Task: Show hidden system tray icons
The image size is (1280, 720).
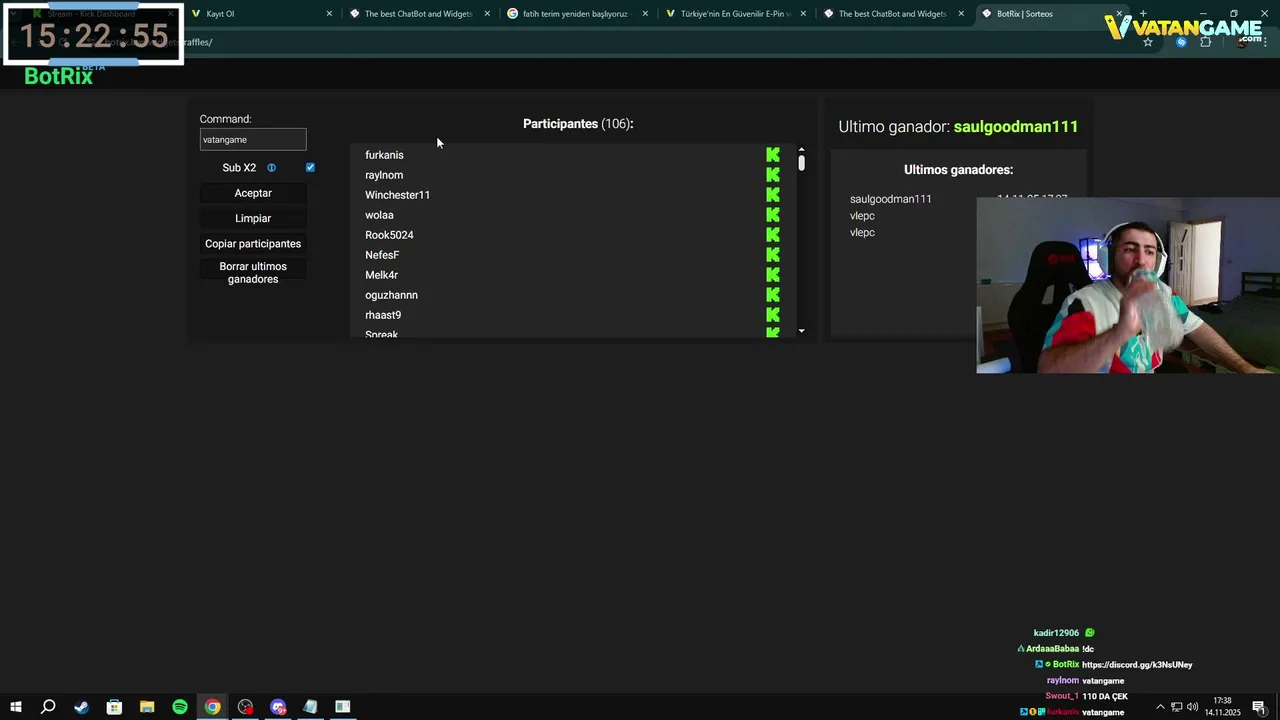Action: click(x=1160, y=707)
